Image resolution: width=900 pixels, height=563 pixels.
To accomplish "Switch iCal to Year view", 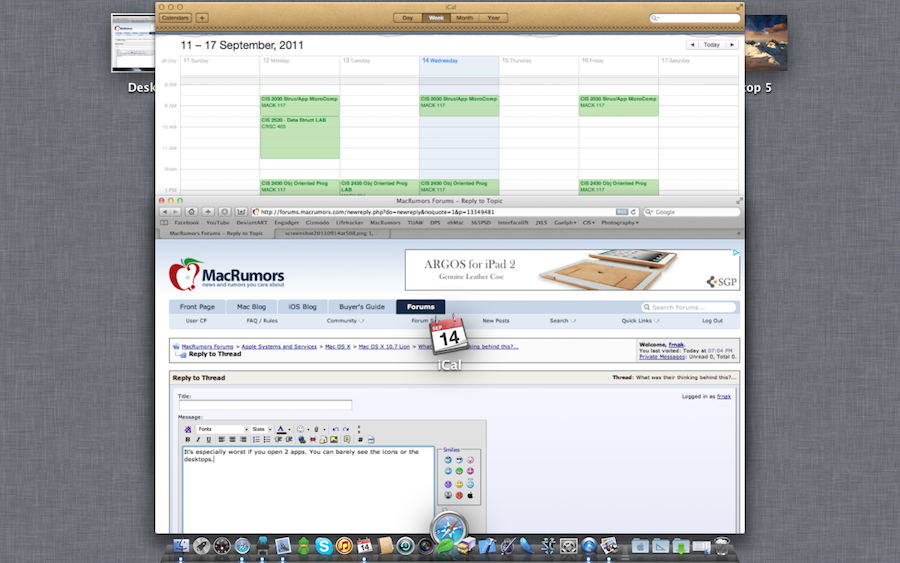I will click(494, 18).
